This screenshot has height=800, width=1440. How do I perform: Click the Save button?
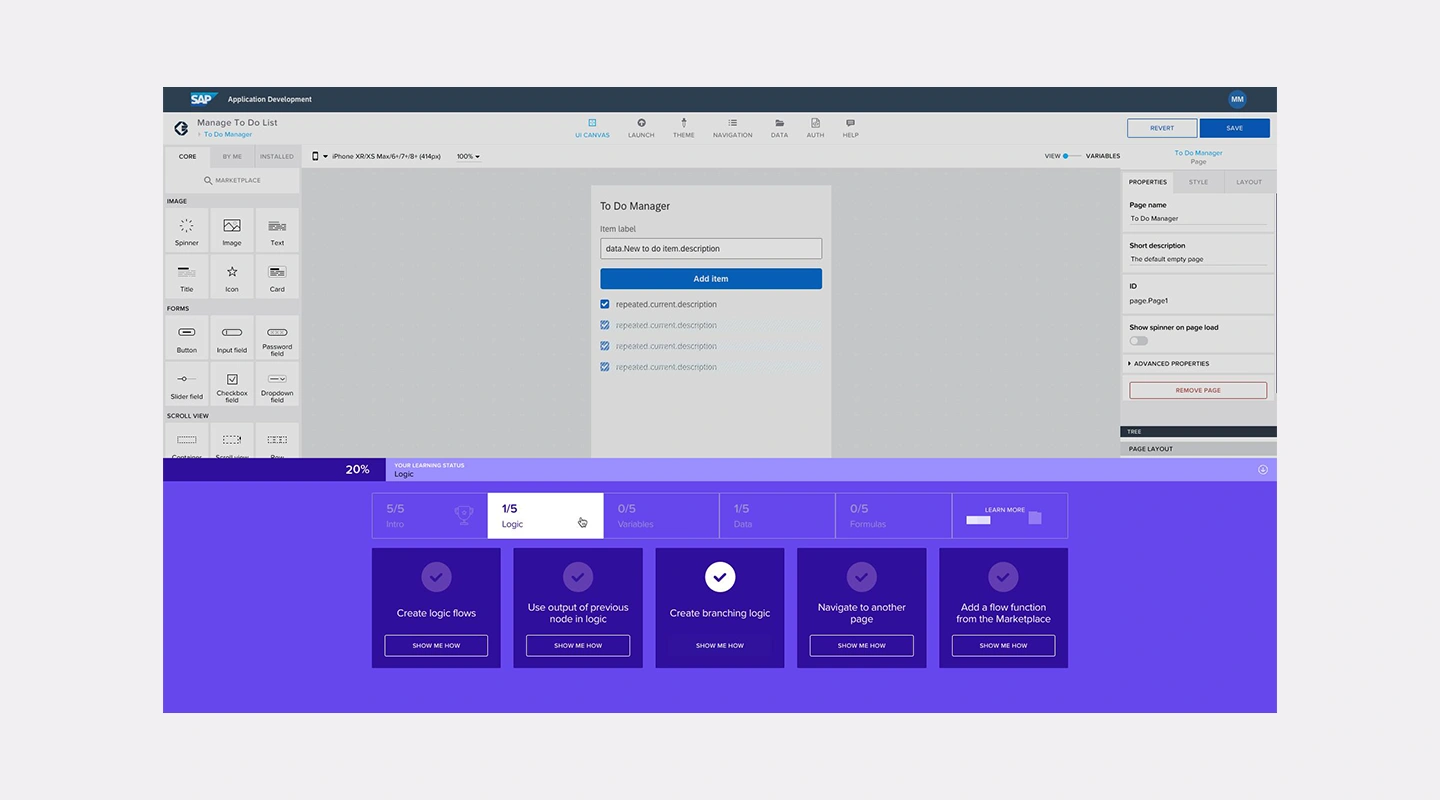point(1235,128)
